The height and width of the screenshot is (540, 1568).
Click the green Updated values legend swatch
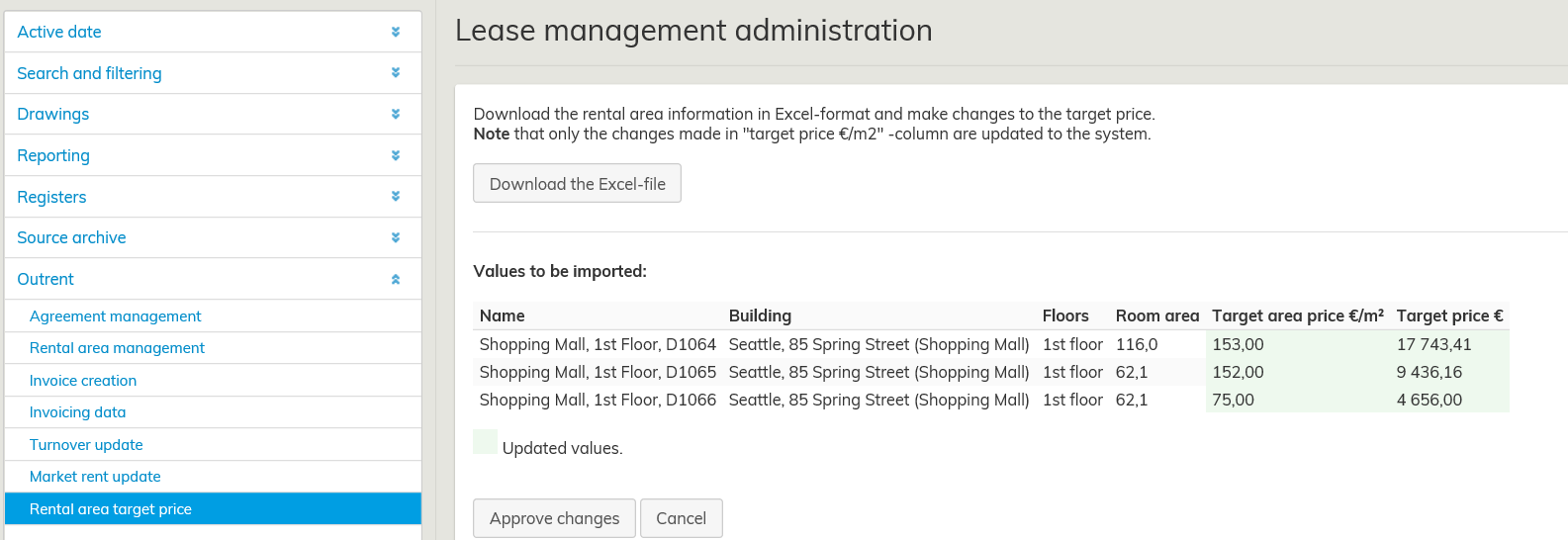tap(485, 442)
